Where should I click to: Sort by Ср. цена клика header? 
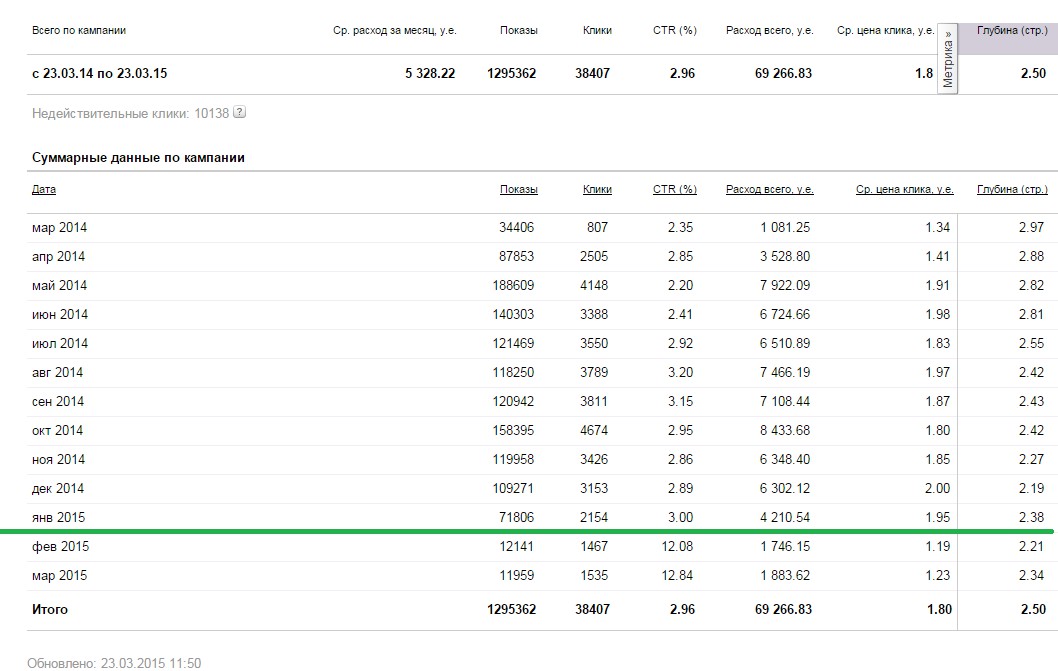click(904, 190)
